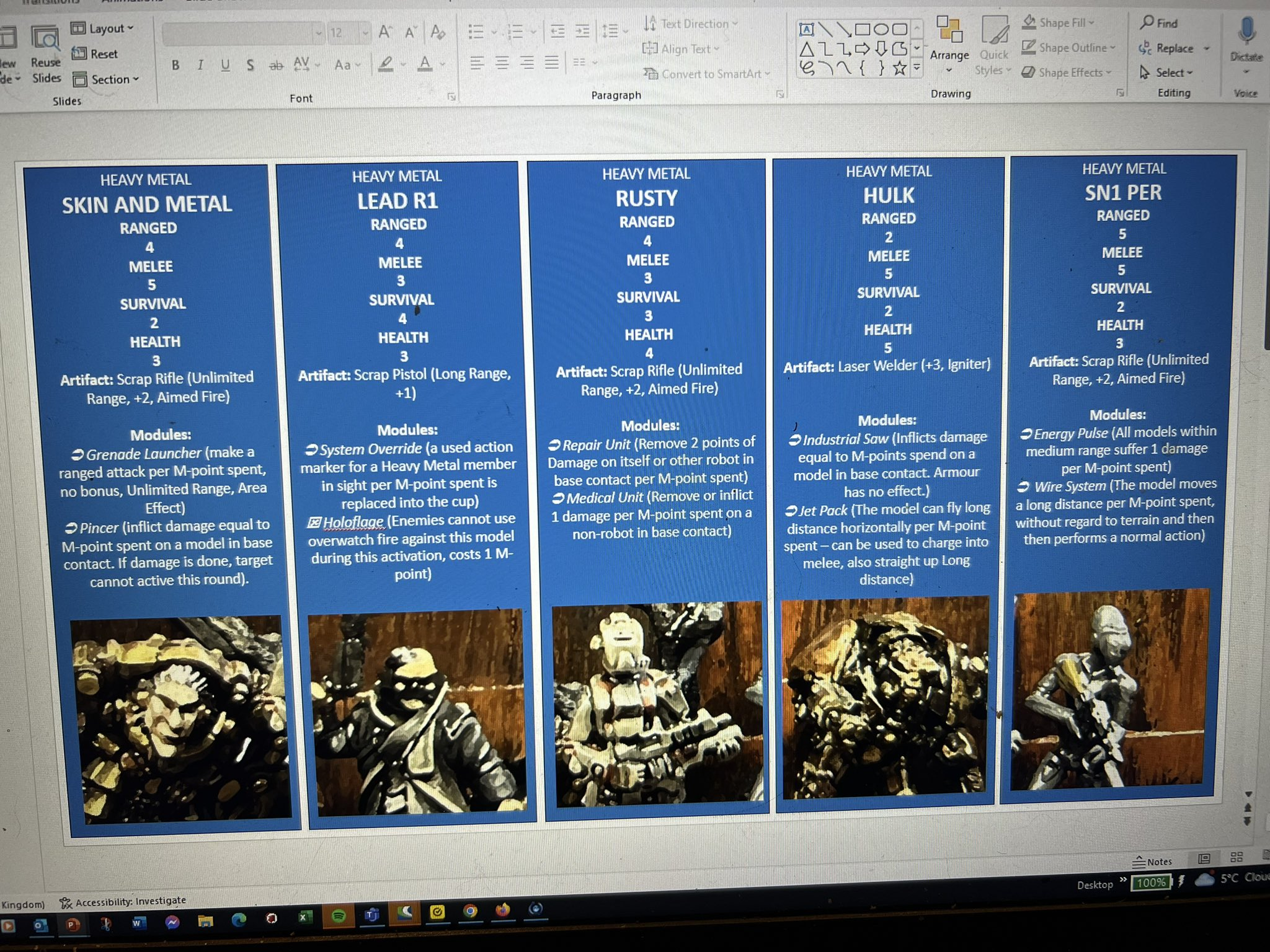Increase font size with larger A

pyautogui.click(x=385, y=32)
